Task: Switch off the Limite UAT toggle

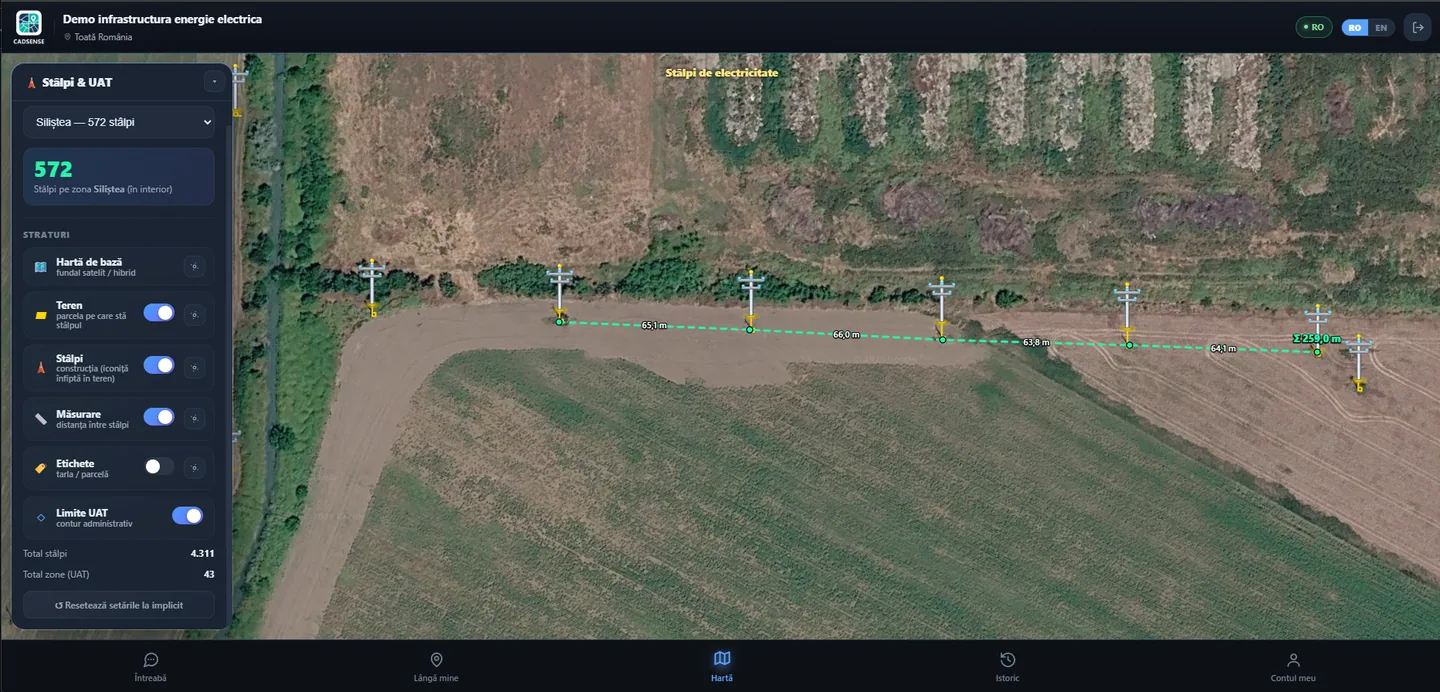Action: click(x=187, y=515)
